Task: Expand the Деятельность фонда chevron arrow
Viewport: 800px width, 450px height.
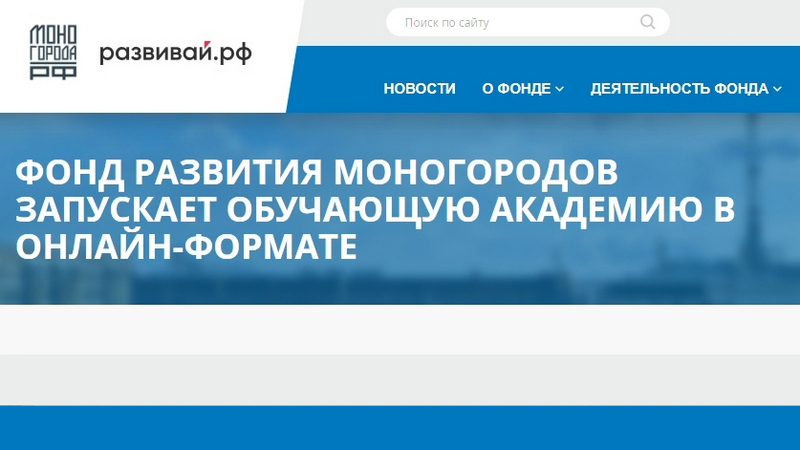Action: [777, 89]
